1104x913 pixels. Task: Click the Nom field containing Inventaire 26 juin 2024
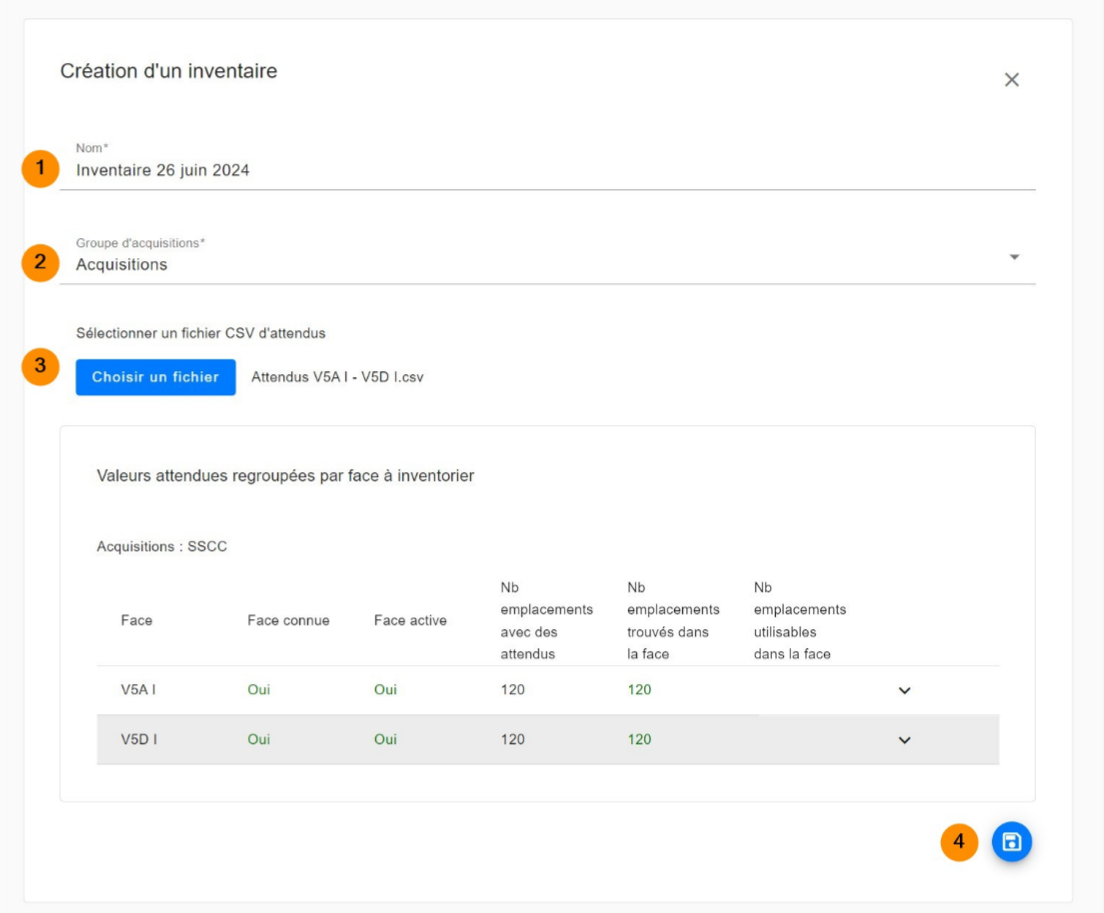click(x=400, y=170)
